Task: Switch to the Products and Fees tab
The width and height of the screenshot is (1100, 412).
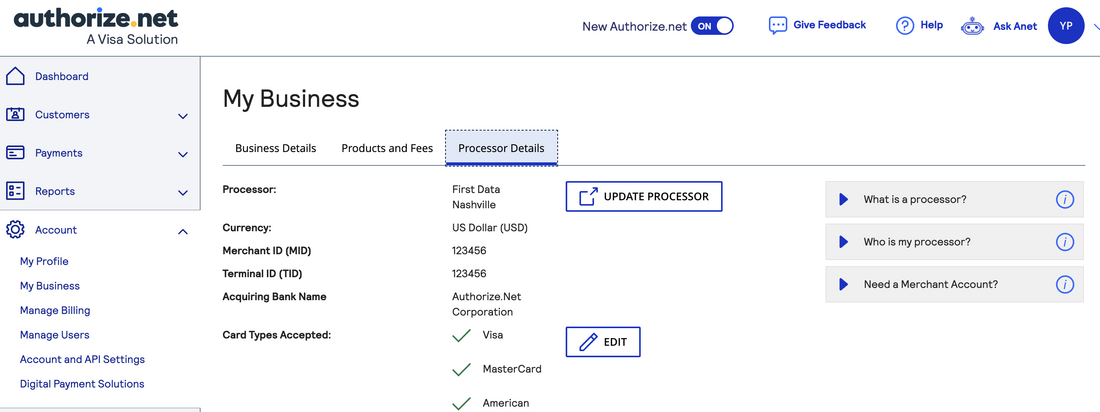Action: [x=387, y=148]
